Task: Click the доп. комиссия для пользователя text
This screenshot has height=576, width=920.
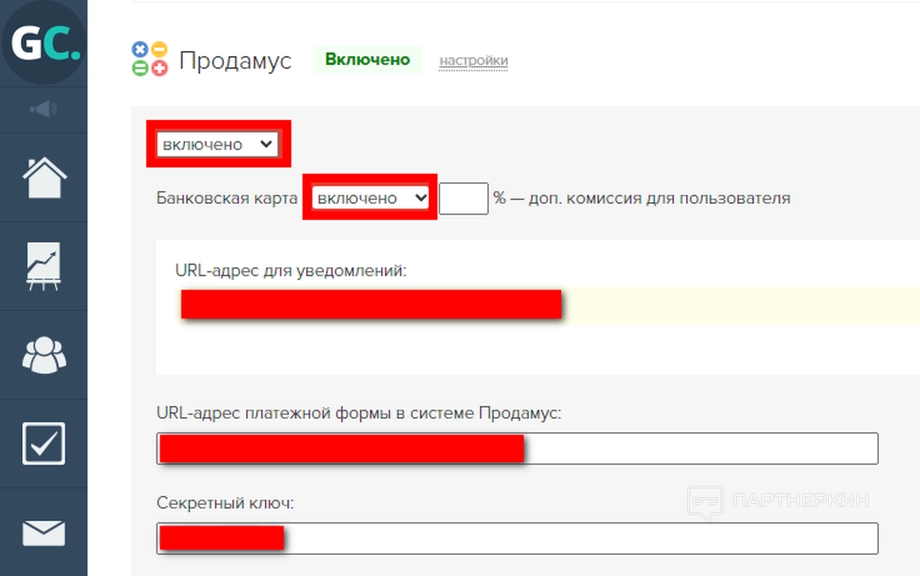Action: point(659,198)
